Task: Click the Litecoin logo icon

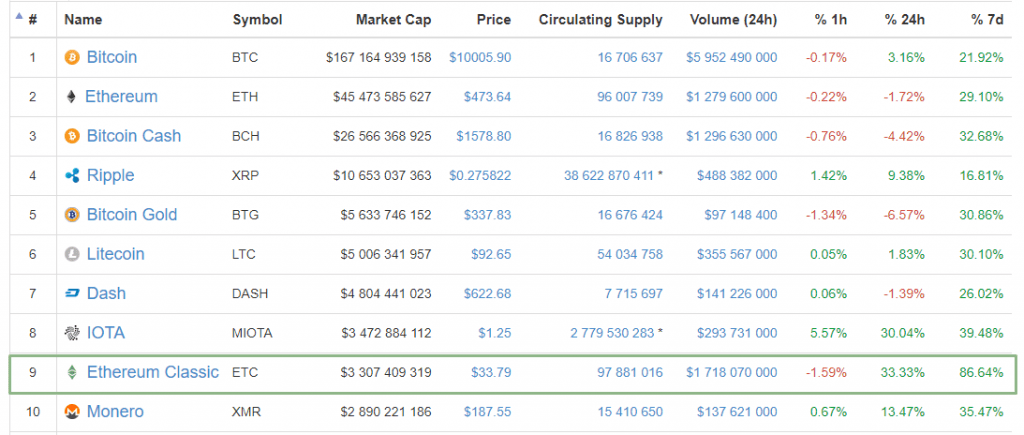Action: 72,254
